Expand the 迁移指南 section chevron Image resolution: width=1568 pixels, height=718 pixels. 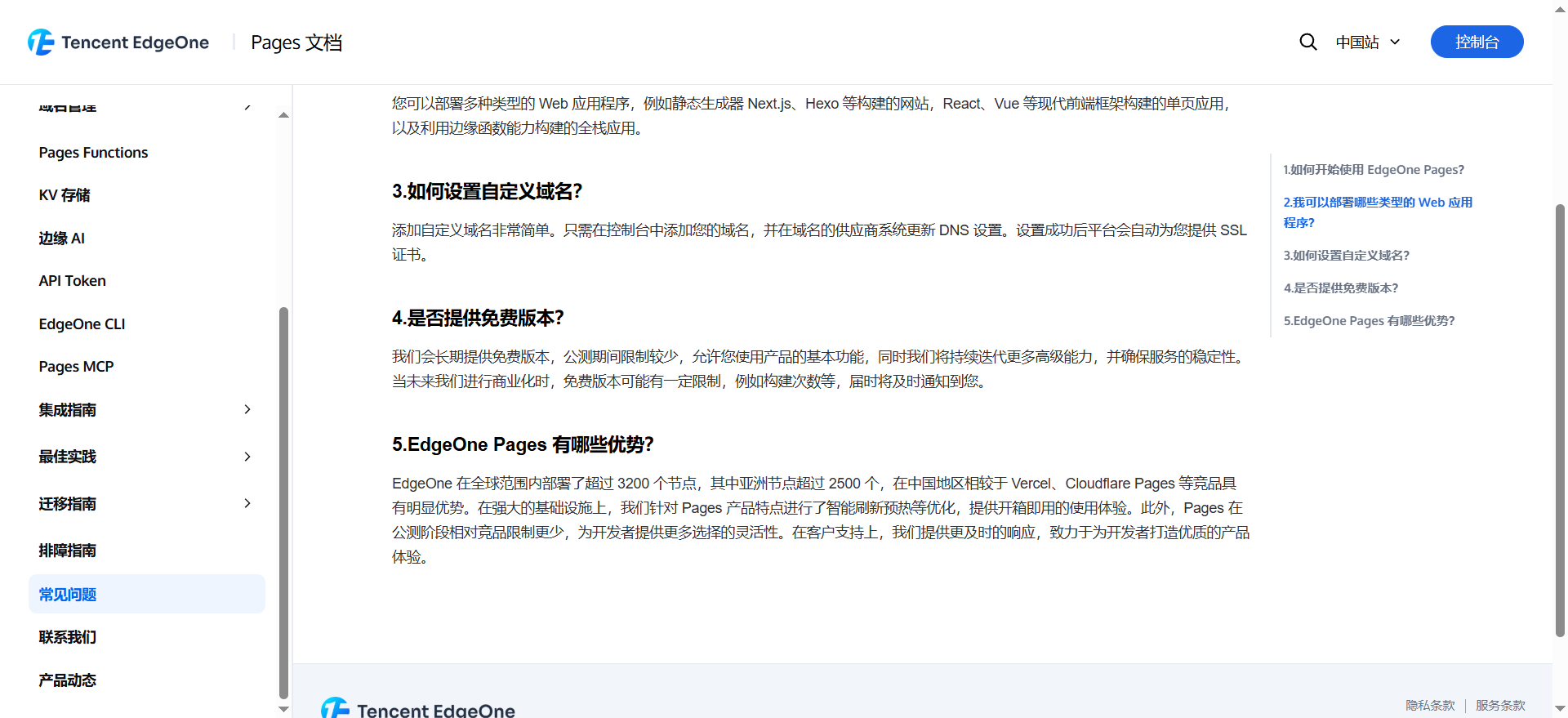pos(247,503)
